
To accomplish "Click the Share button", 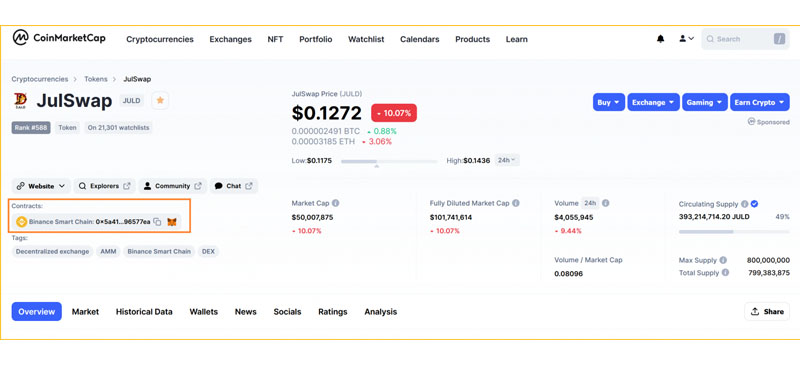I will pyautogui.click(x=767, y=312).
